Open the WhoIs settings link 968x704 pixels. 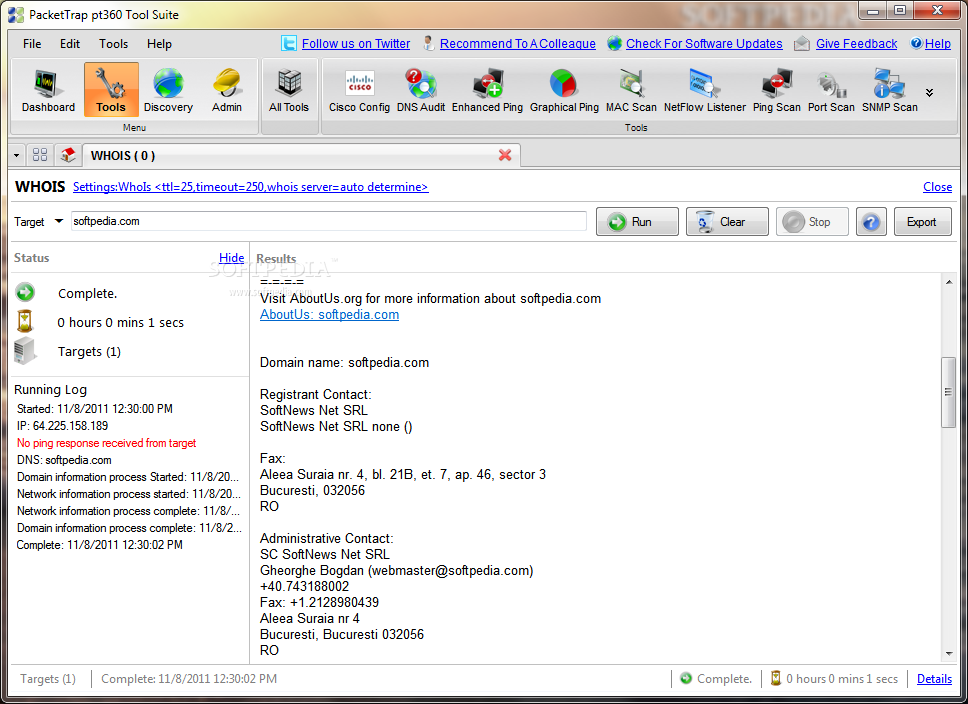click(x=251, y=187)
